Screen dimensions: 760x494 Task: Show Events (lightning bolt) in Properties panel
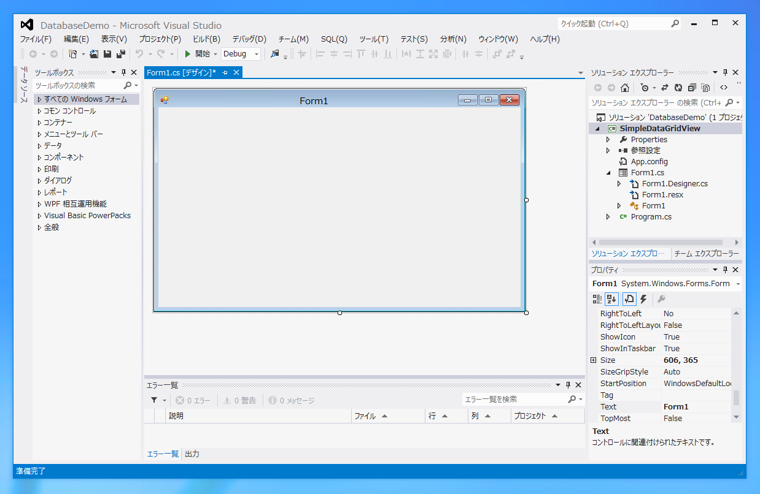pyautogui.click(x=643, y=299)
